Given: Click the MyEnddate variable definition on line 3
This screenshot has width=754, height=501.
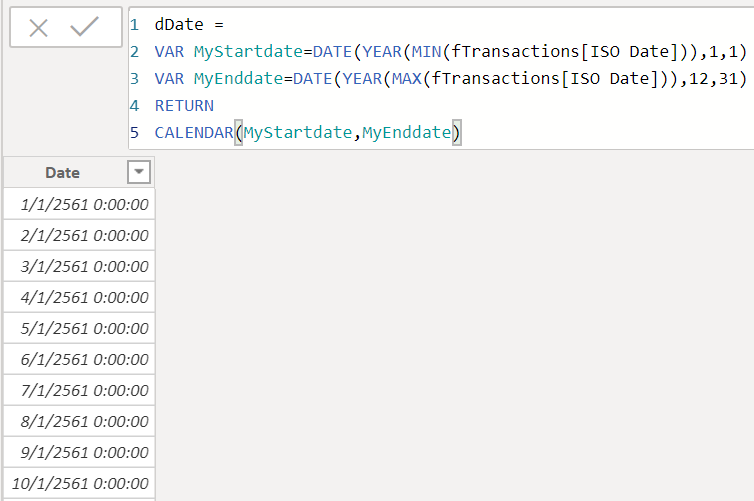Looking at the screenshot, I should (239, 78).
